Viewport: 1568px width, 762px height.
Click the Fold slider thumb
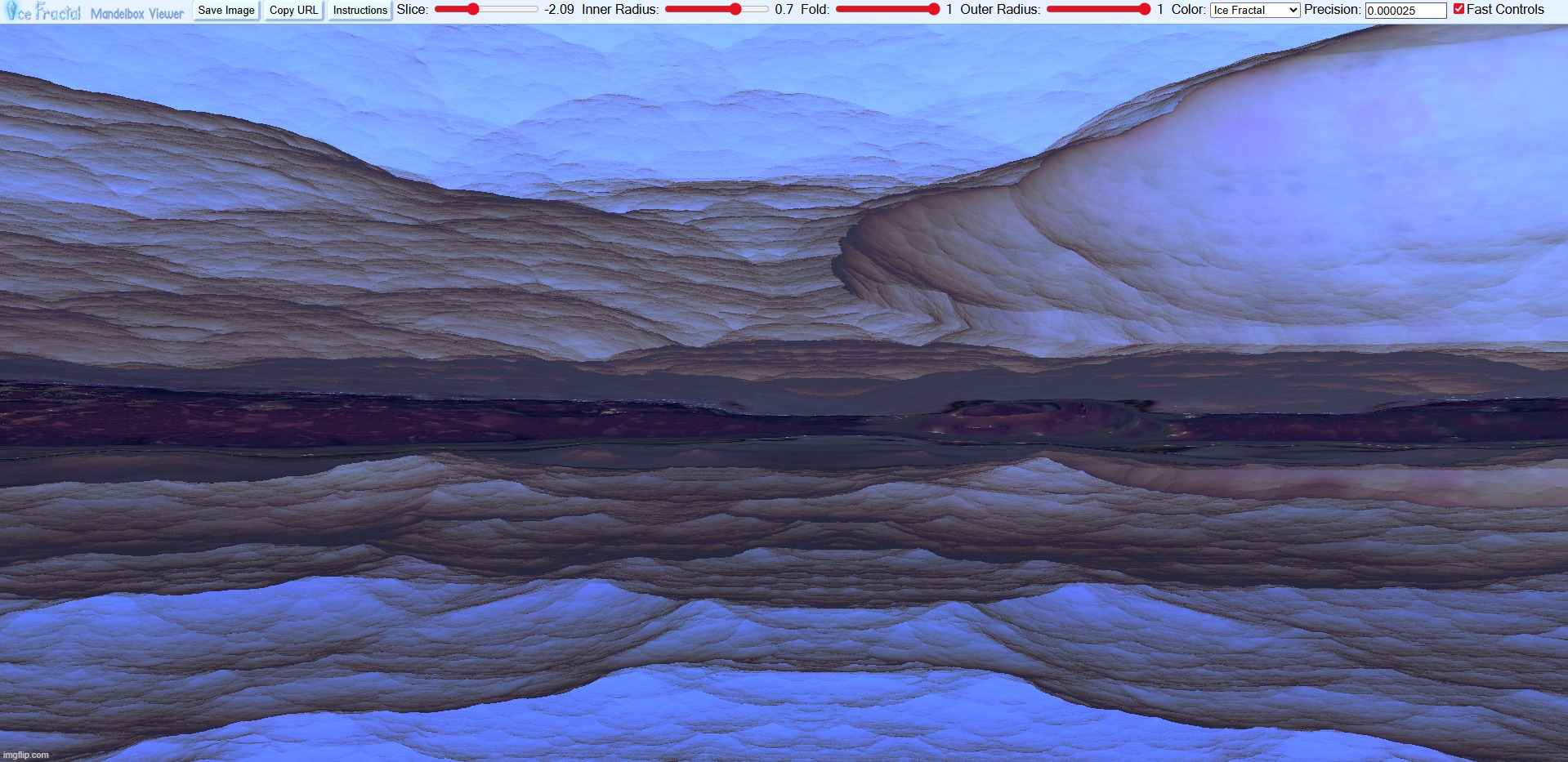933,10
